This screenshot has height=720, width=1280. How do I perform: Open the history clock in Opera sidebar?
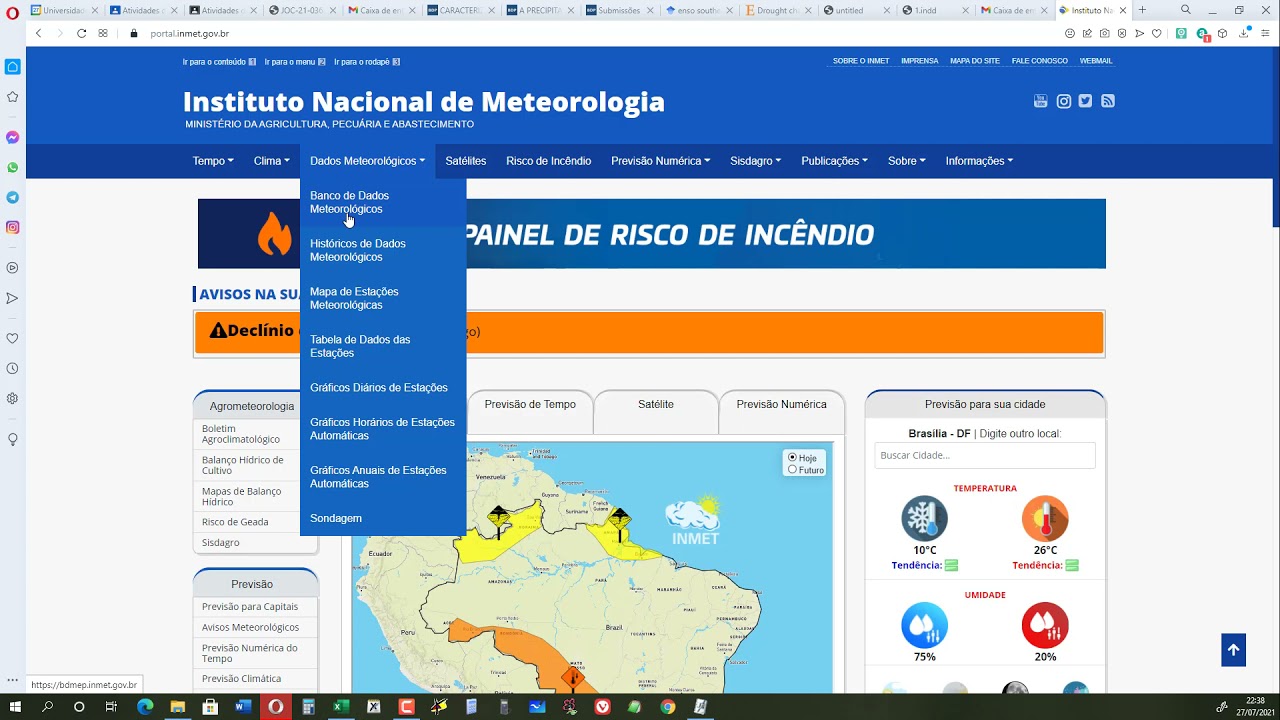click(x=13, y=368)
